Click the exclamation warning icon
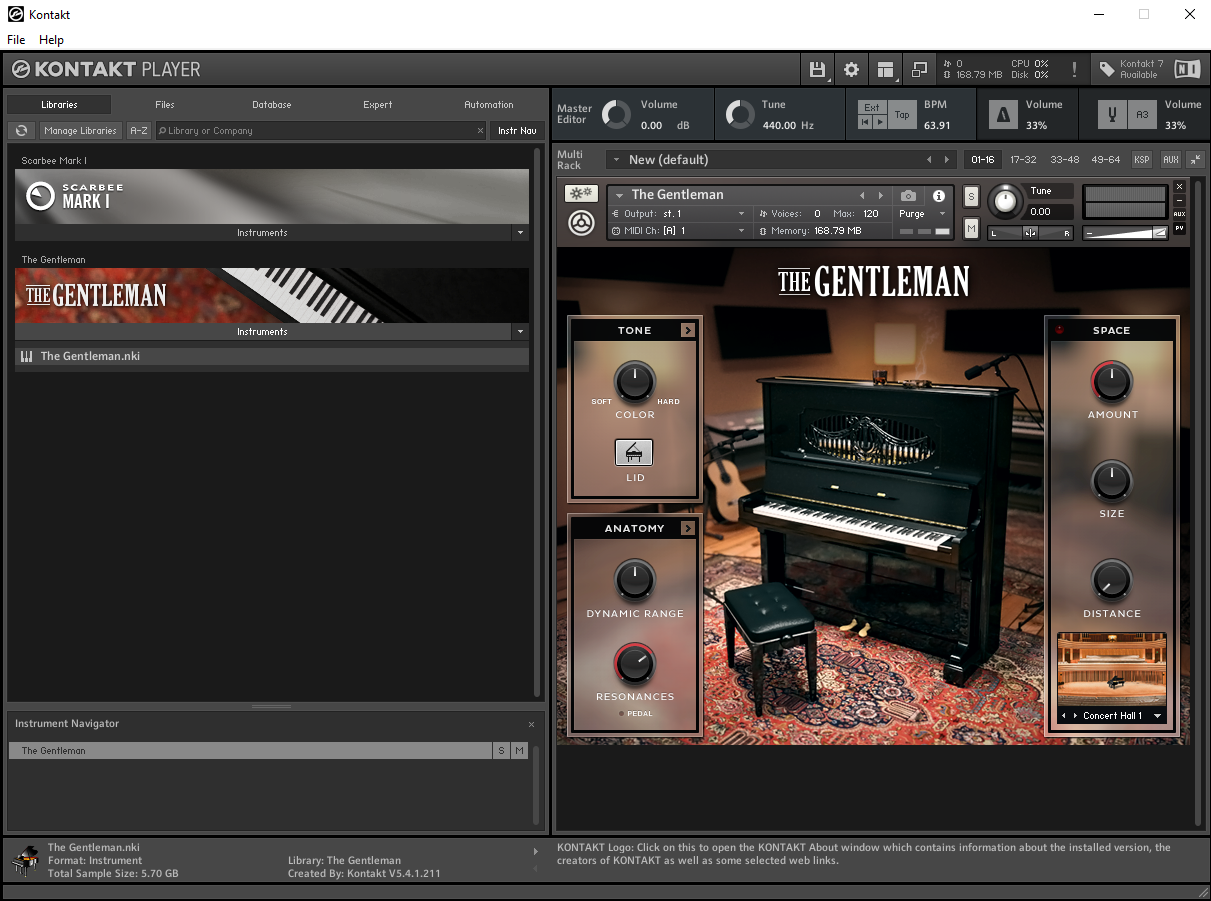1211x901 pixels. pos(1074,69)
